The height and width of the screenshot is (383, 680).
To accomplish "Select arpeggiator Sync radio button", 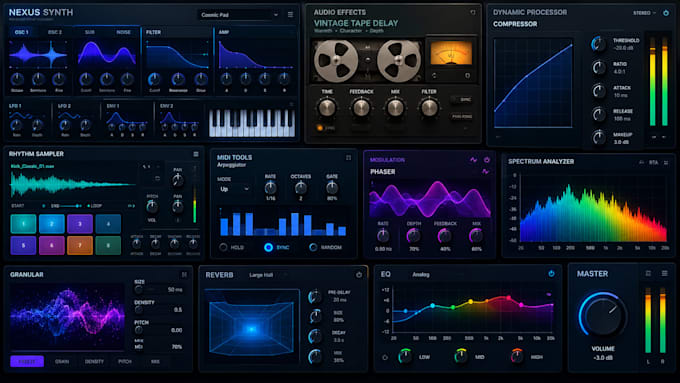I will pyautogui.click(x=268, y=247).
